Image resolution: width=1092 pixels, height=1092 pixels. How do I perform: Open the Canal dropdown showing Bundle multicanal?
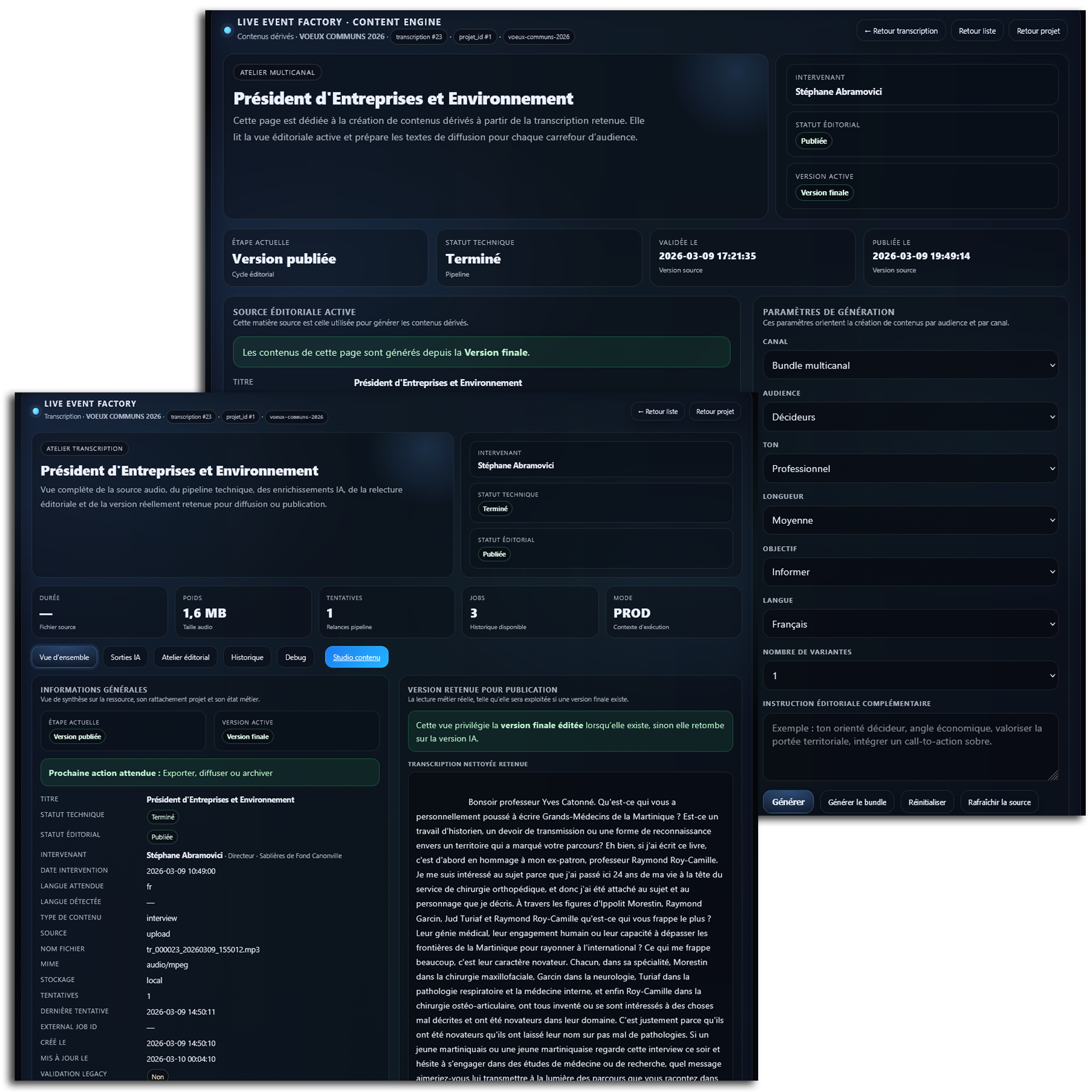tap(909, 365)
